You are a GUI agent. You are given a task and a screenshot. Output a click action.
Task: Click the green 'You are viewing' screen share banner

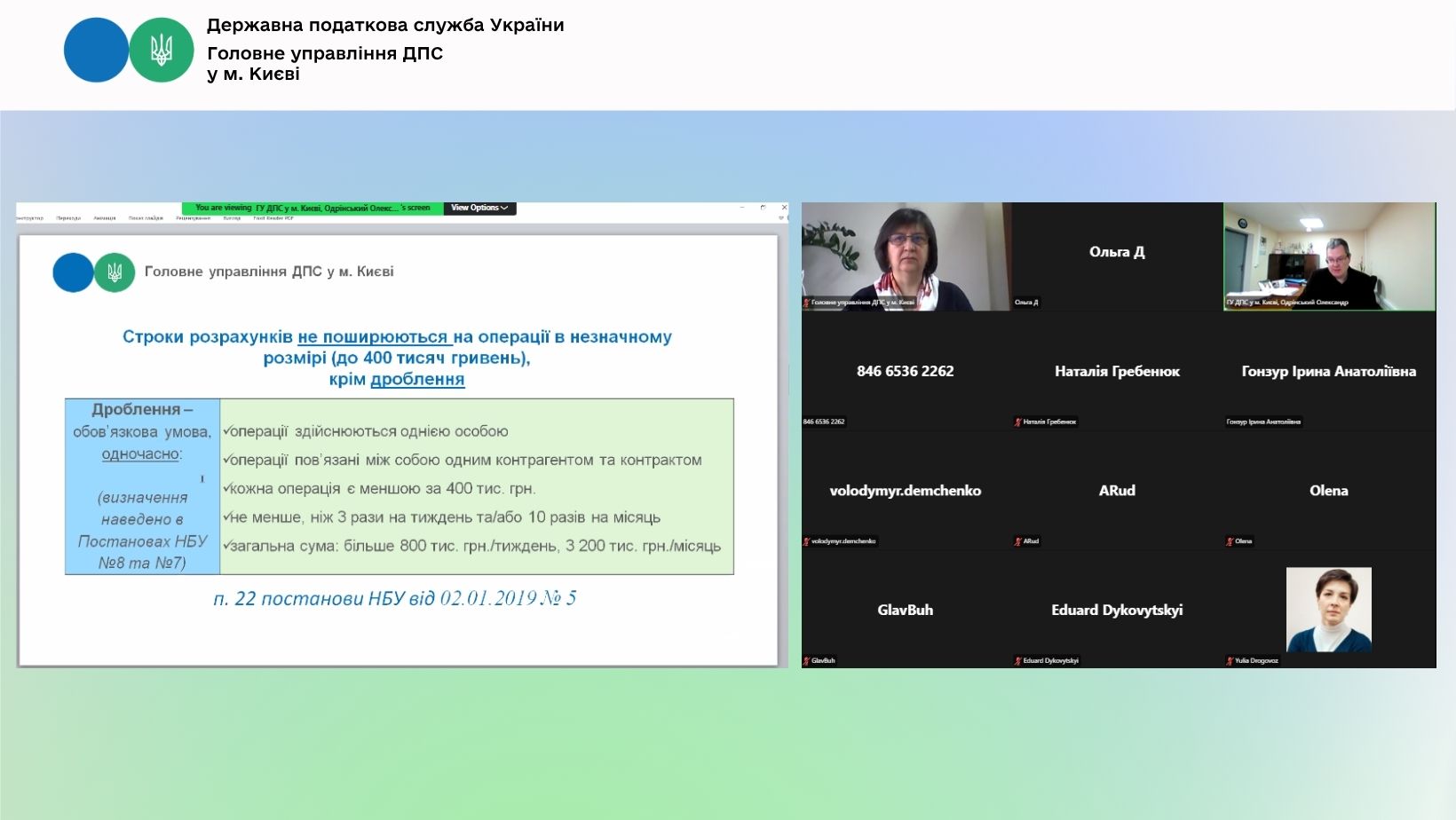pyautogui.click(x=313, y=209)
